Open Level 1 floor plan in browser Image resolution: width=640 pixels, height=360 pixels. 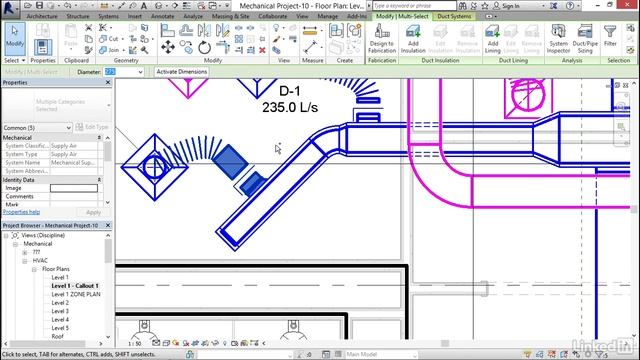coord(60,278)
